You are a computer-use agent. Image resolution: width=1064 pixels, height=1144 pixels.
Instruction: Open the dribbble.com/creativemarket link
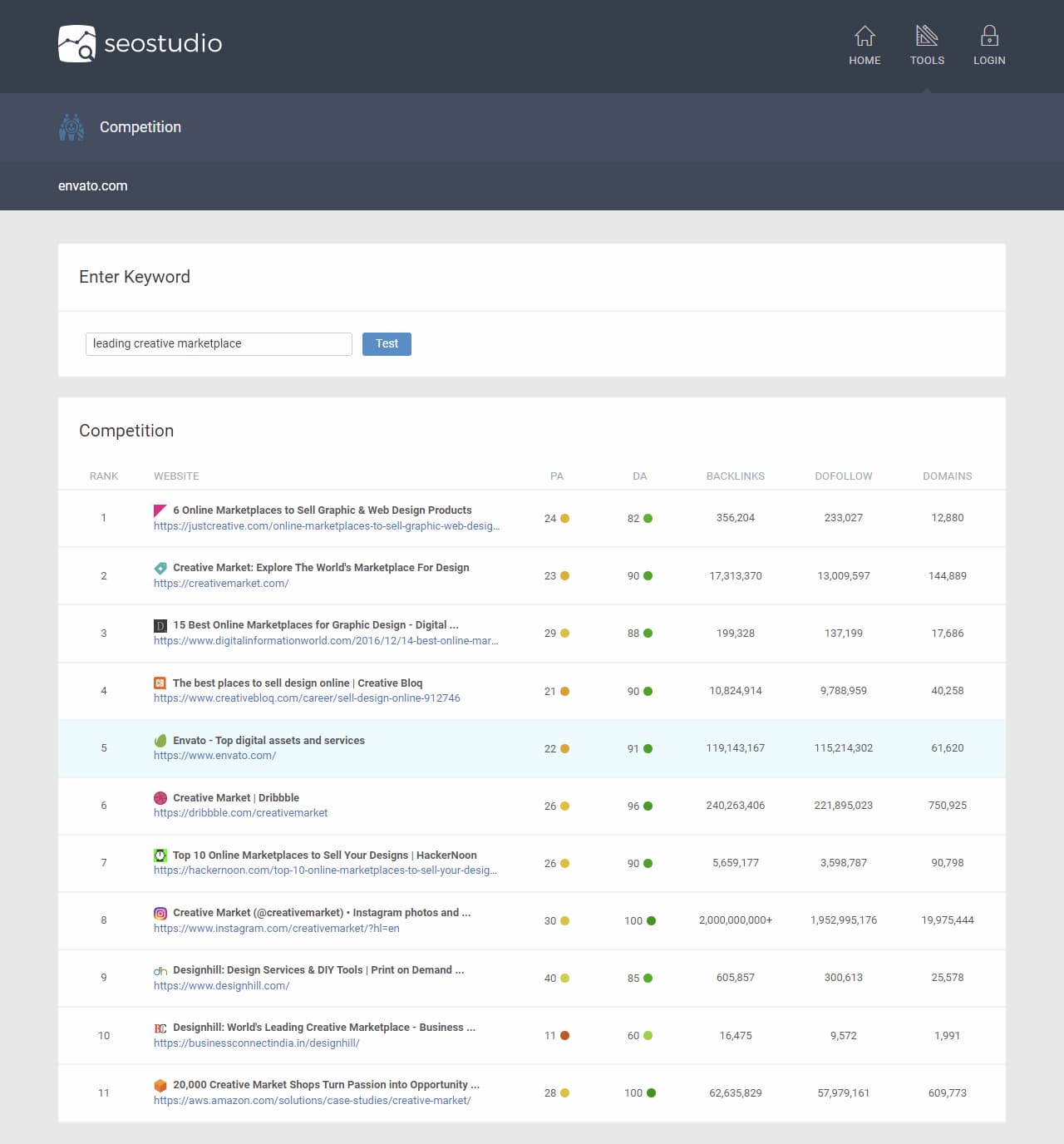(240, 813)
